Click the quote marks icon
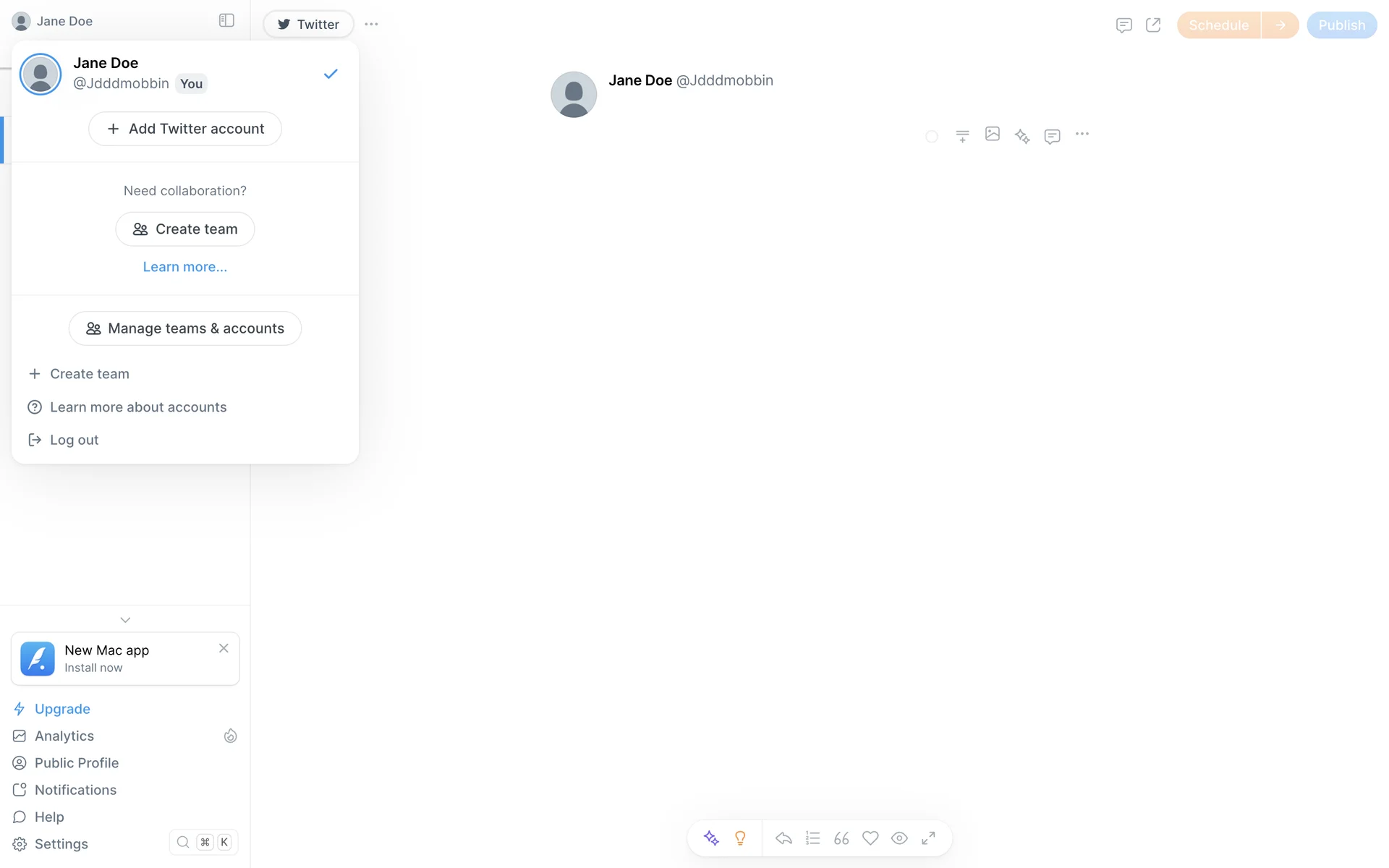The image size is (1389, 868). (x=841, y=838)
